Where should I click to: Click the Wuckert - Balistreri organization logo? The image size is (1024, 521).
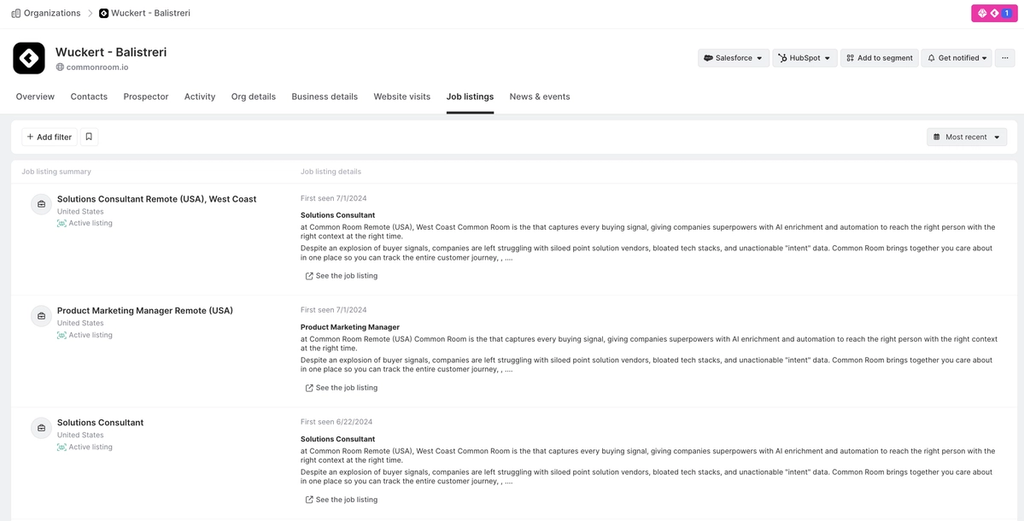click(29, 58)
